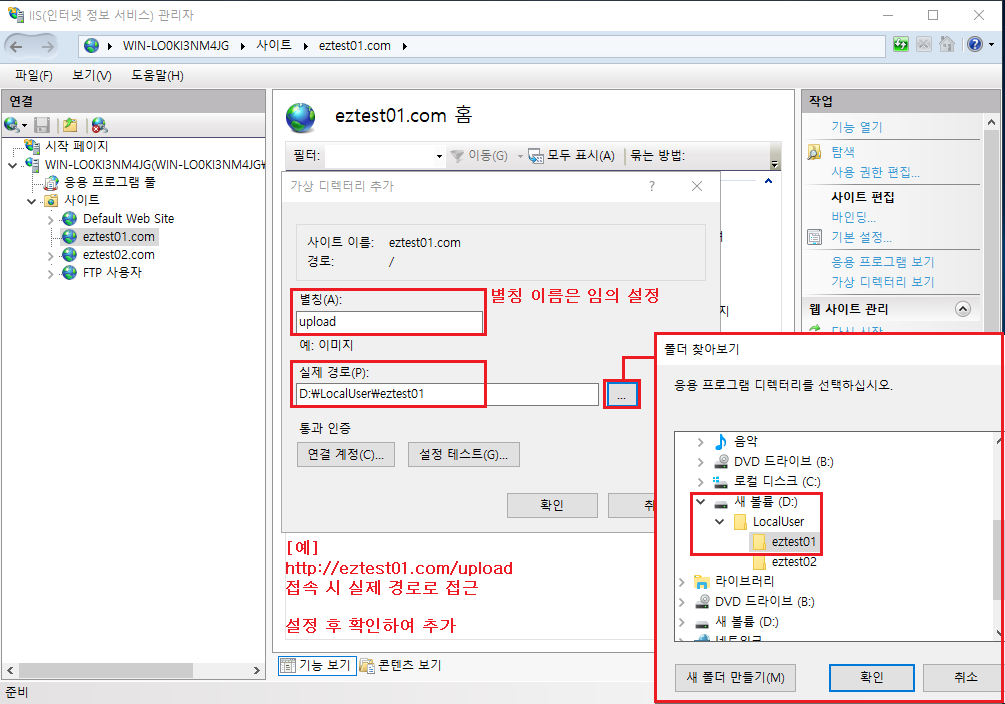Click the home icon in the address bar

(947, 45)
